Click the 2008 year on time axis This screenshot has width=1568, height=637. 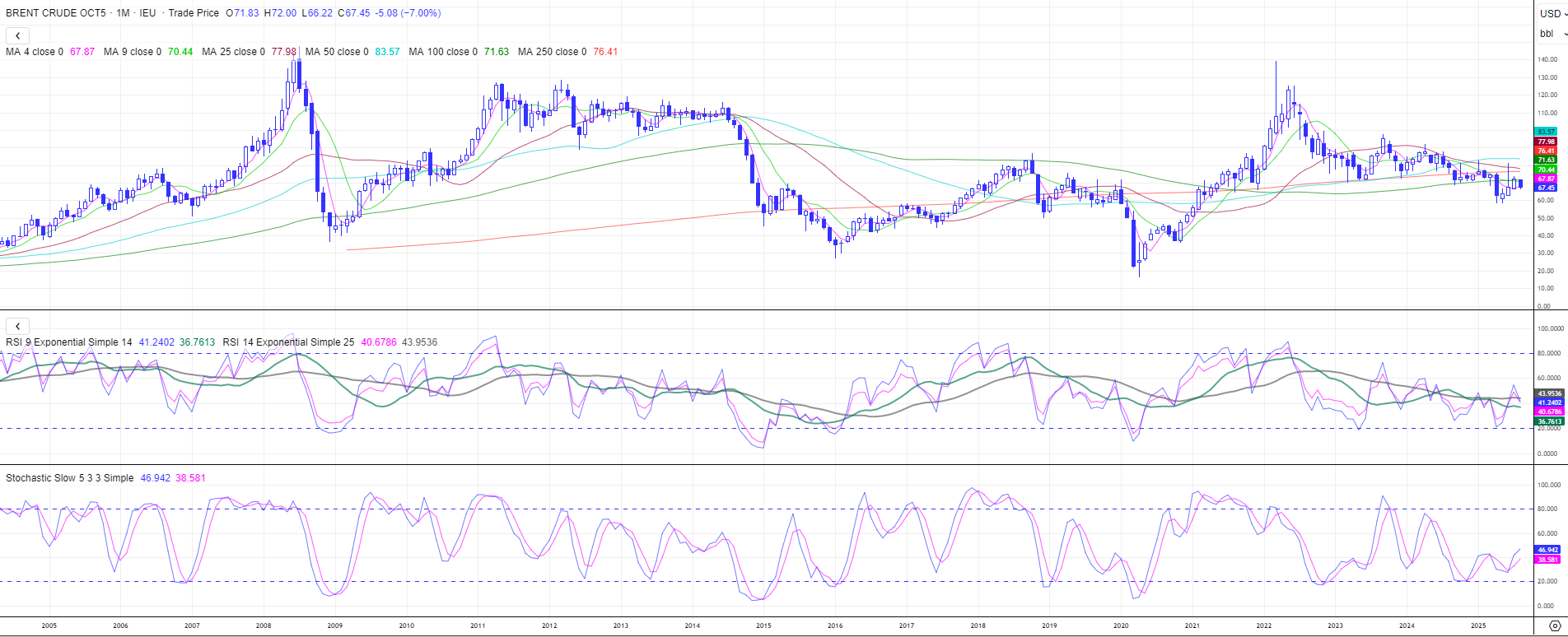click(x=264, y=625)
